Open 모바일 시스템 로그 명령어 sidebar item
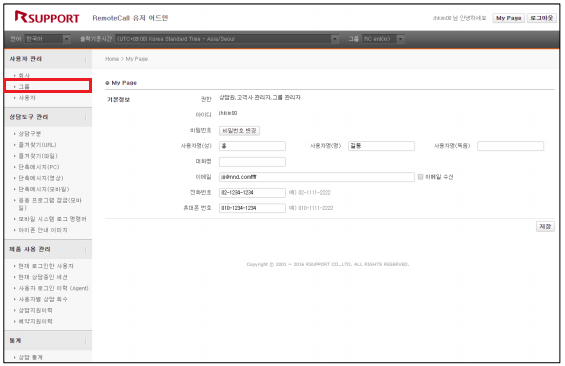This screenshot has height=366, width=565. (53, 219)
